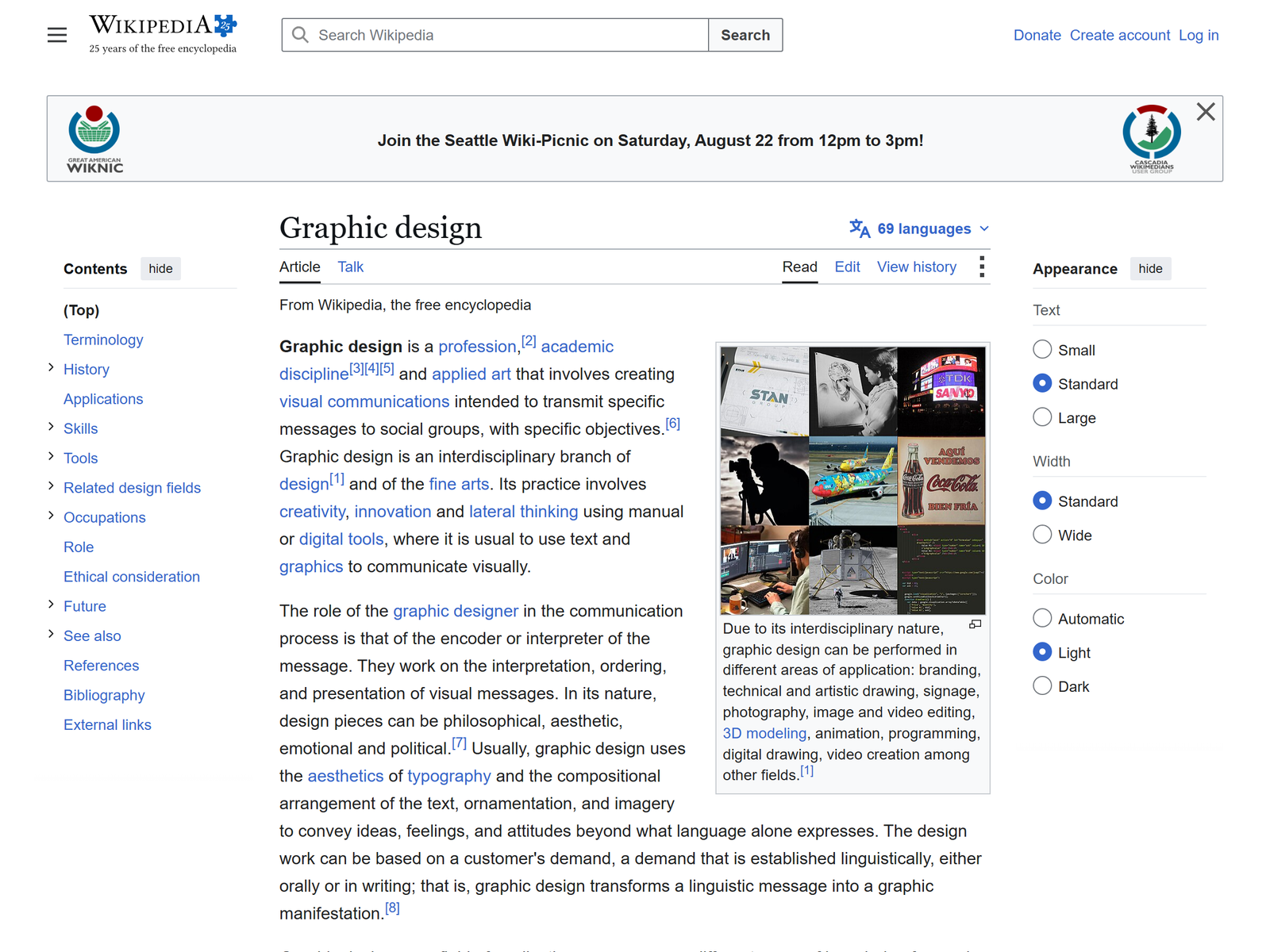Open the applied art link
1270x952 pixels.
471,374
